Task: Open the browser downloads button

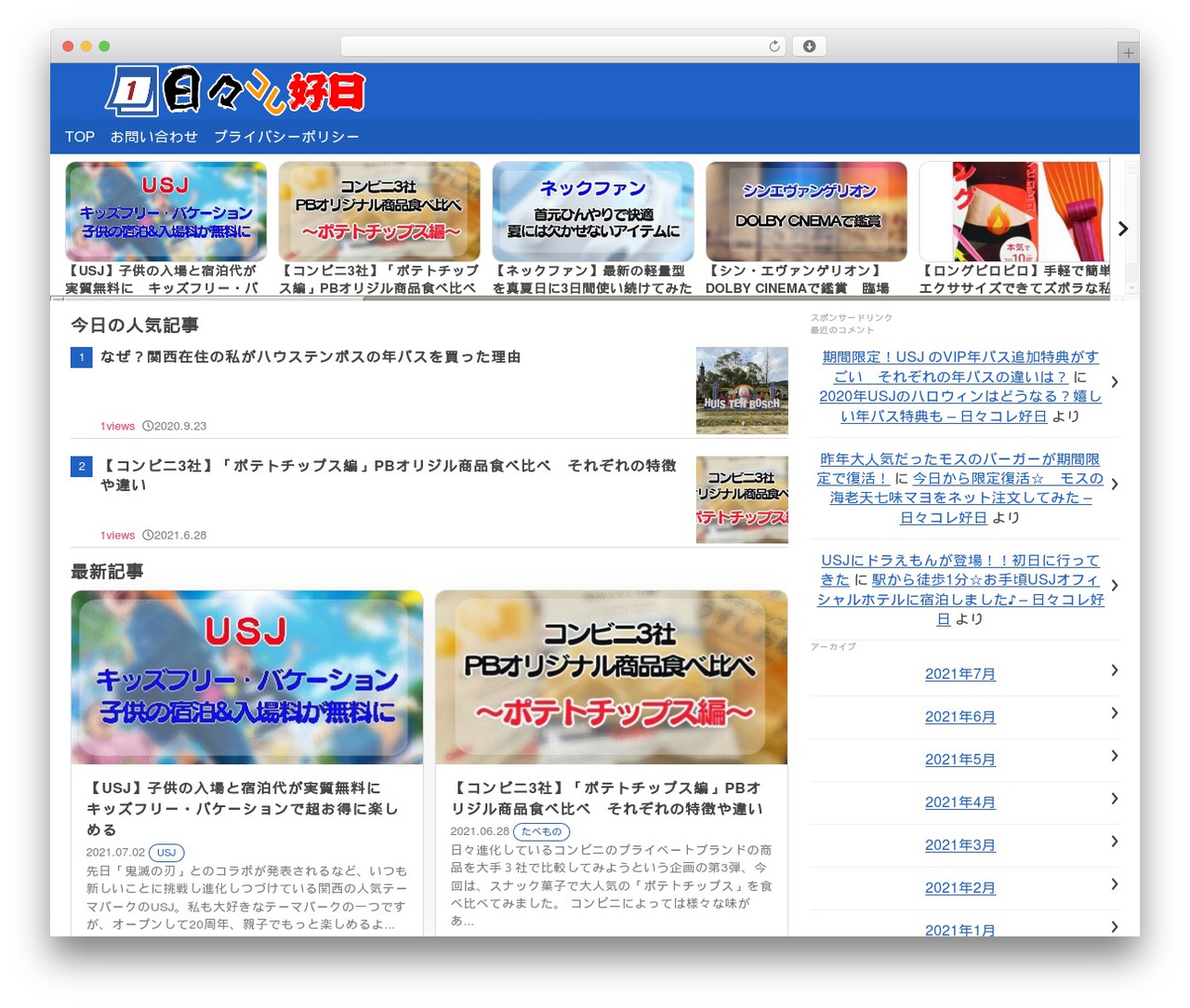Action: (x=809, y=46)
